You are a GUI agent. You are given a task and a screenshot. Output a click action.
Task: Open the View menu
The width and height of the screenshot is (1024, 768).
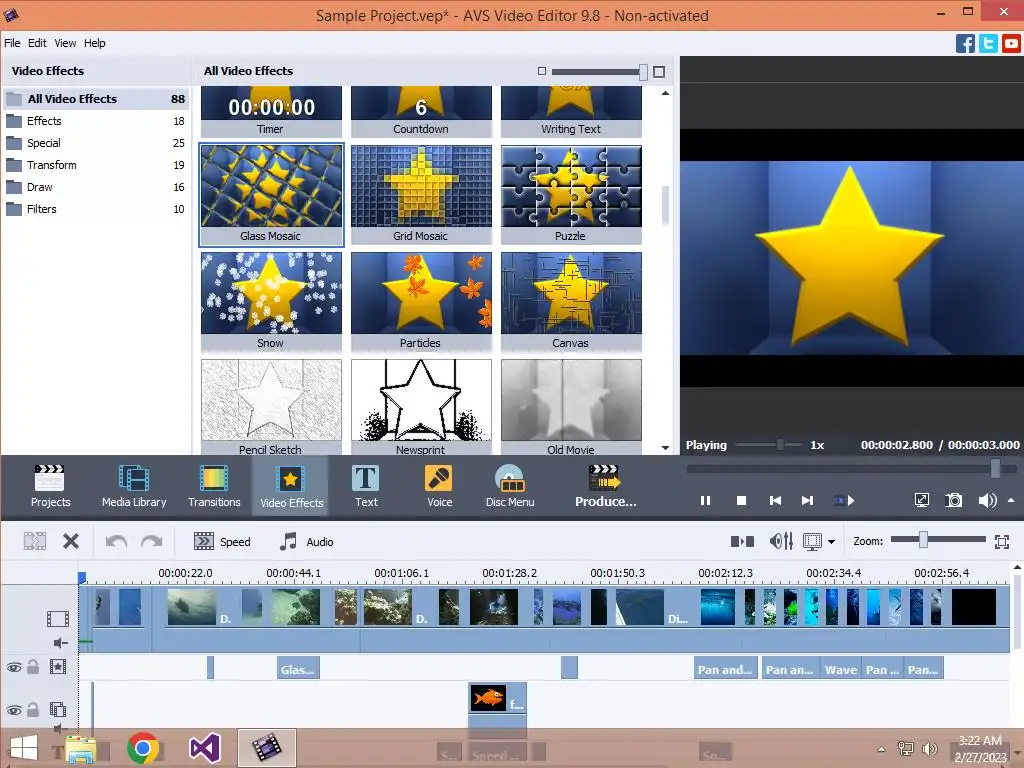pos(65,43)
